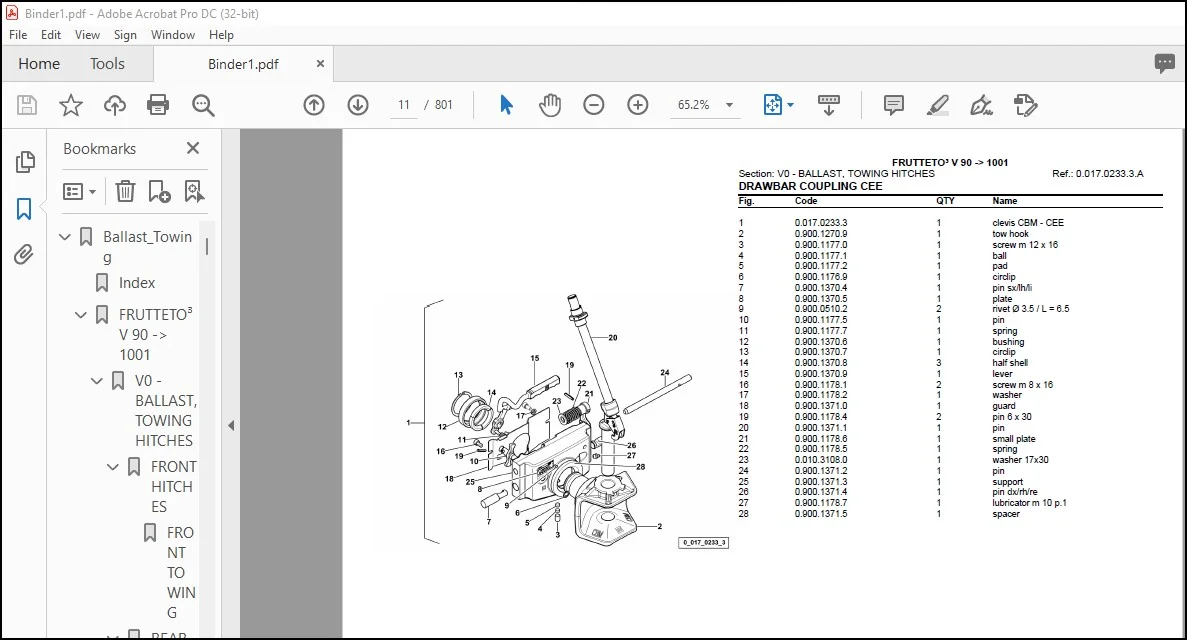This screenshot has height=640, width=1187.
Task: Upload the file to cloud storage
Action: coord(114,105)
